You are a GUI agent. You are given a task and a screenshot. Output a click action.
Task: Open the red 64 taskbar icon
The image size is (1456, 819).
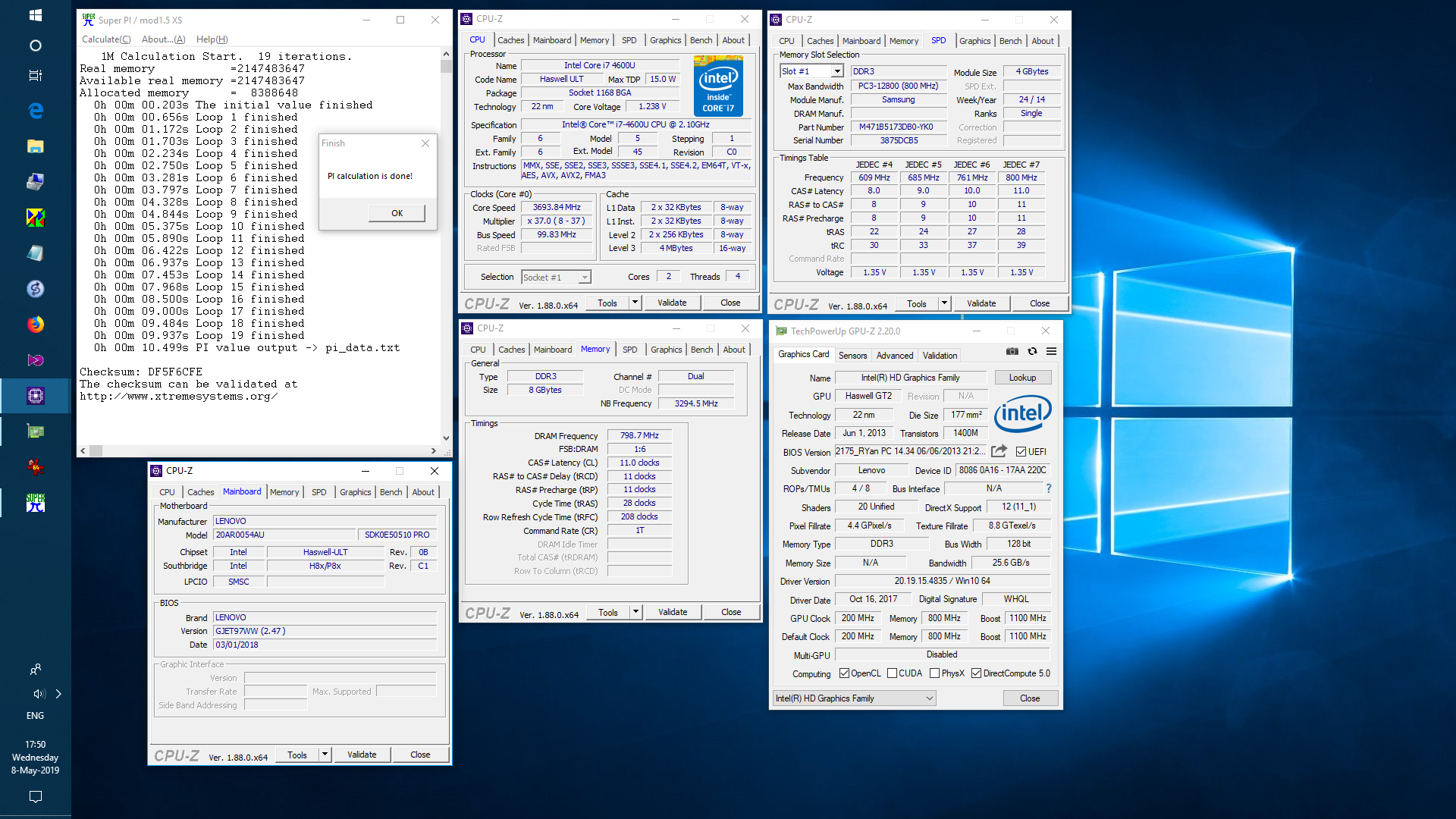click(35, 467)
